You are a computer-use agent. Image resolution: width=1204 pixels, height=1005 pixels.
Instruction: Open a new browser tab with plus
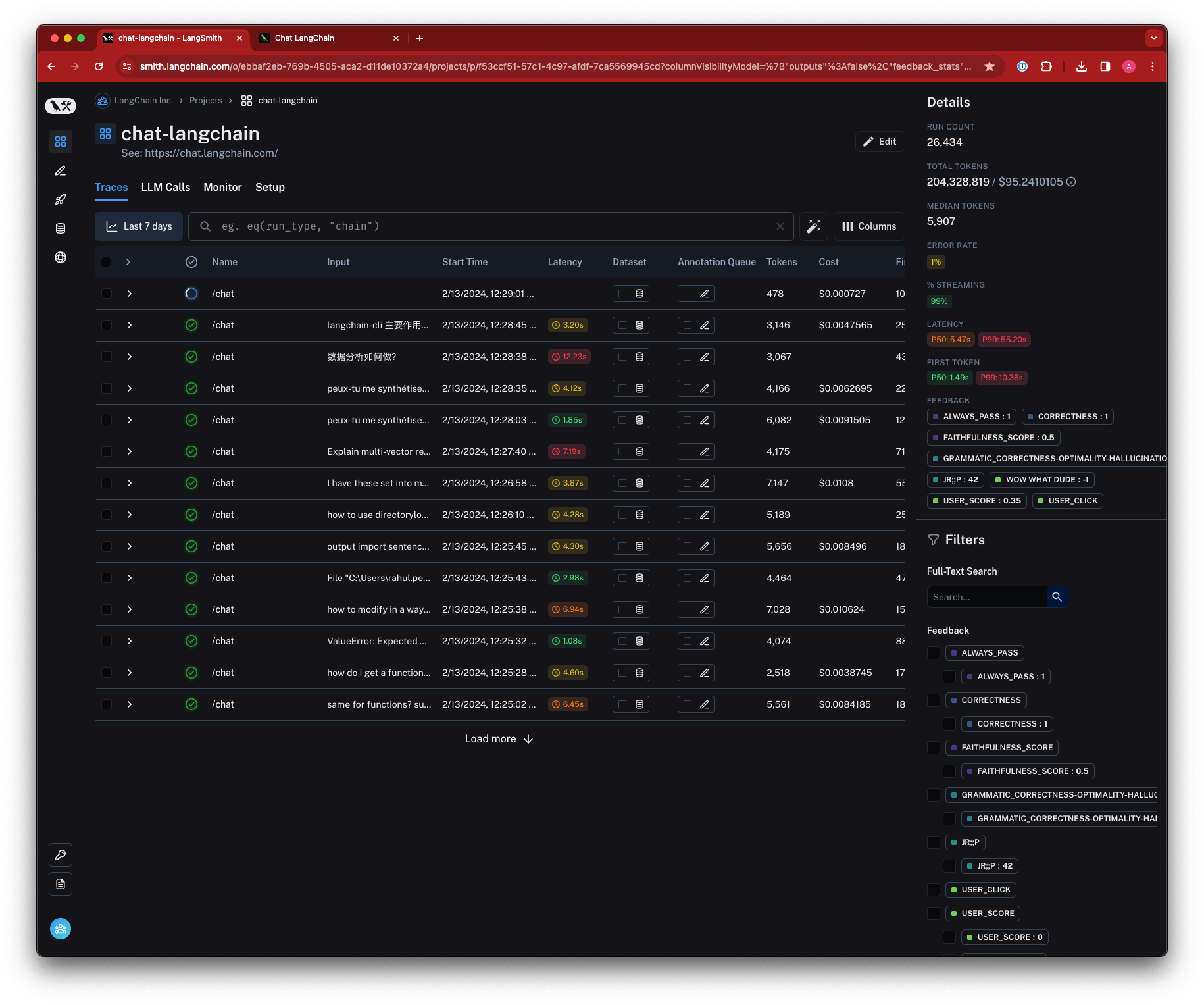tap(420, 38)
